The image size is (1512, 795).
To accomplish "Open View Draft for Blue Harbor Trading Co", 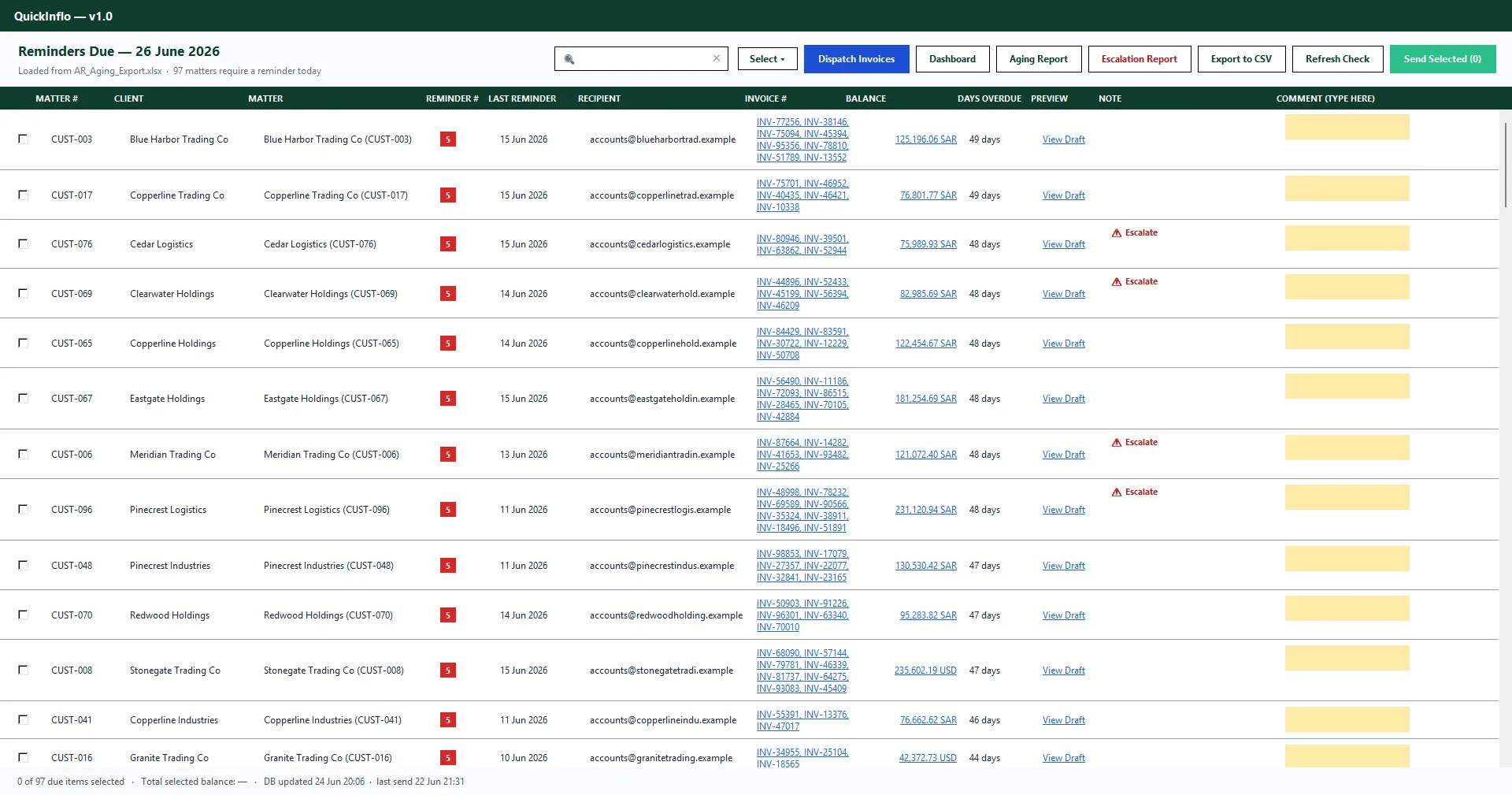I will (x=1063, y=139).
